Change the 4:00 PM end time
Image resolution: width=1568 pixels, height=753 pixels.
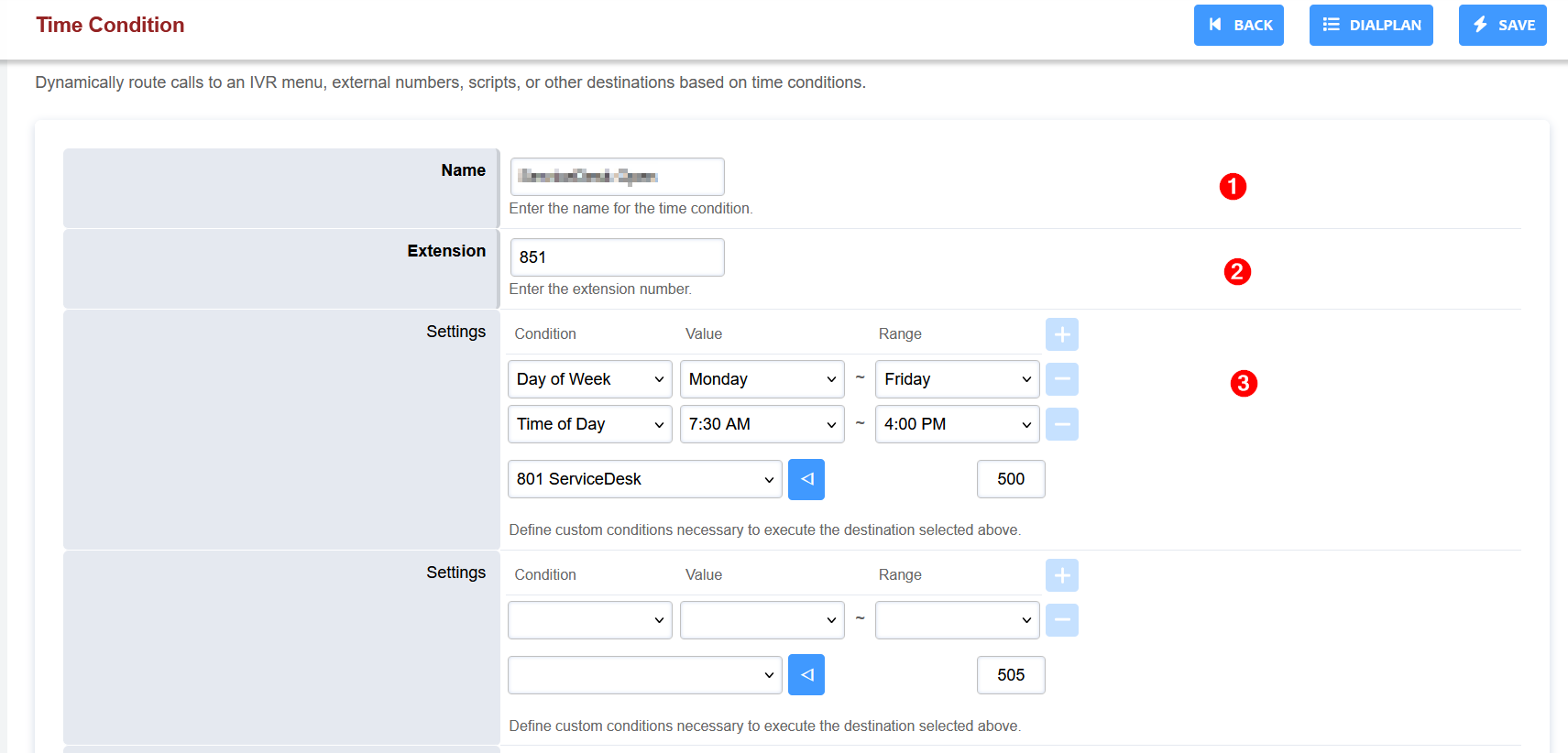coord(957,424)
